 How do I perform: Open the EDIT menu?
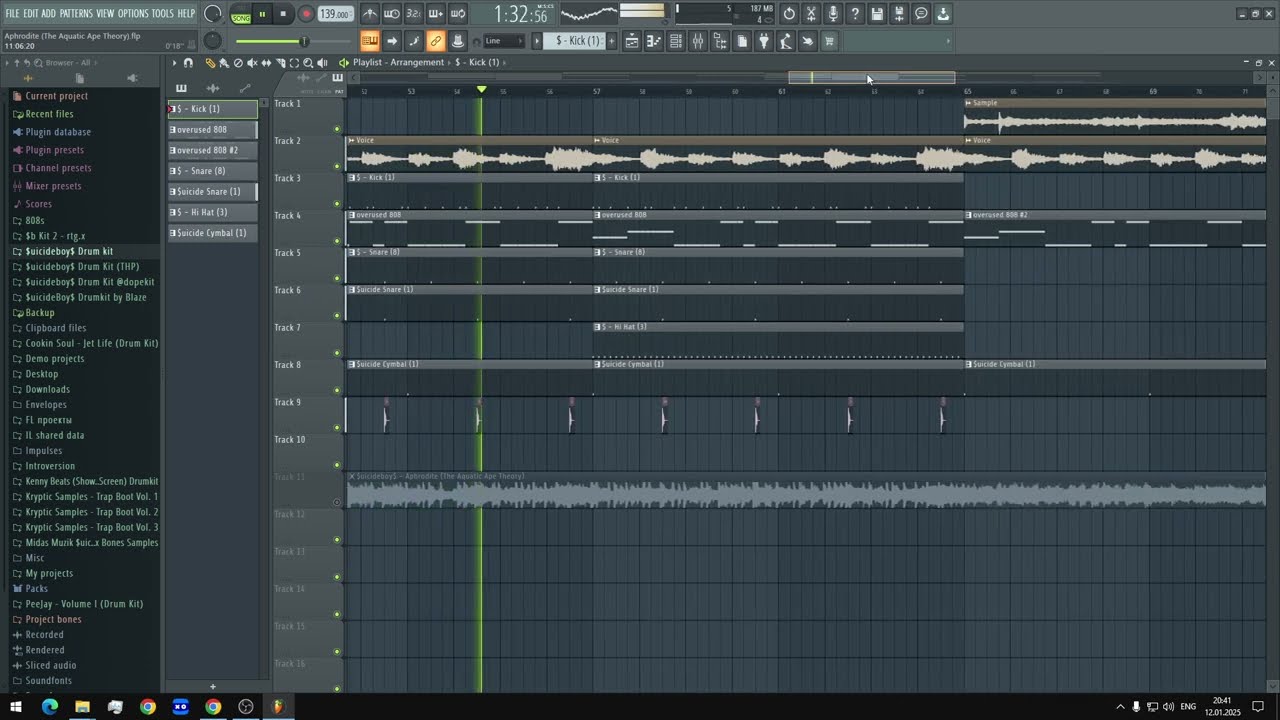pyautogui.click(x=31, y=14)
